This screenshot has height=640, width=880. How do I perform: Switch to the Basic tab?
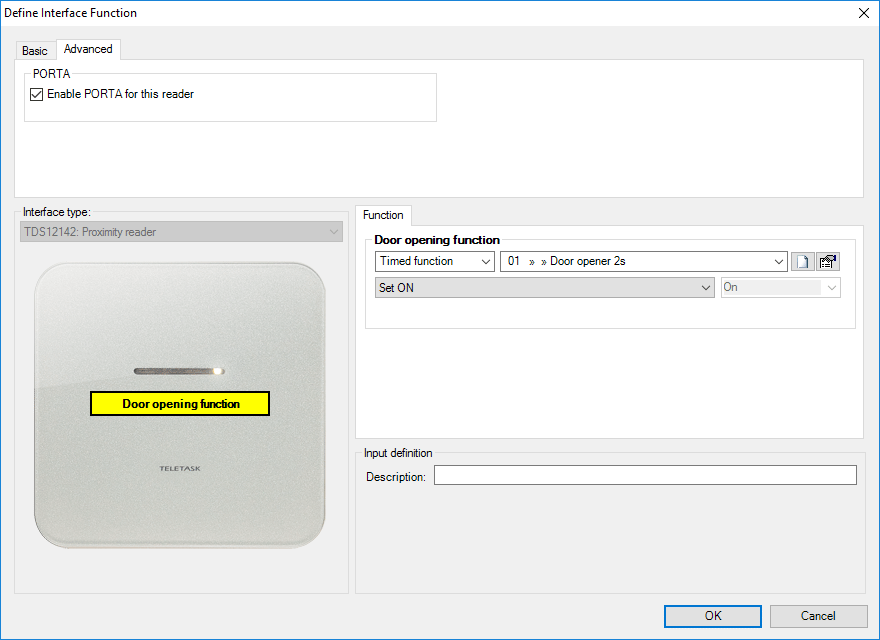click(35, 51)
